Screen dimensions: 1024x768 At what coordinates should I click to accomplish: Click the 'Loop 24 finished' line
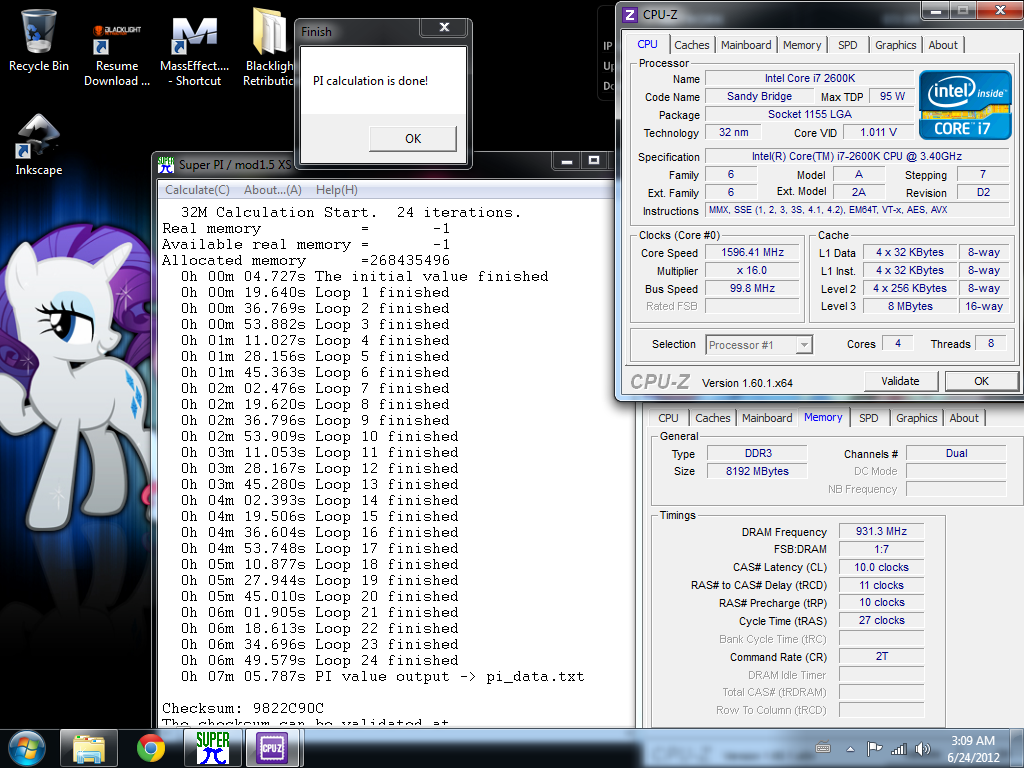(320, 660)
